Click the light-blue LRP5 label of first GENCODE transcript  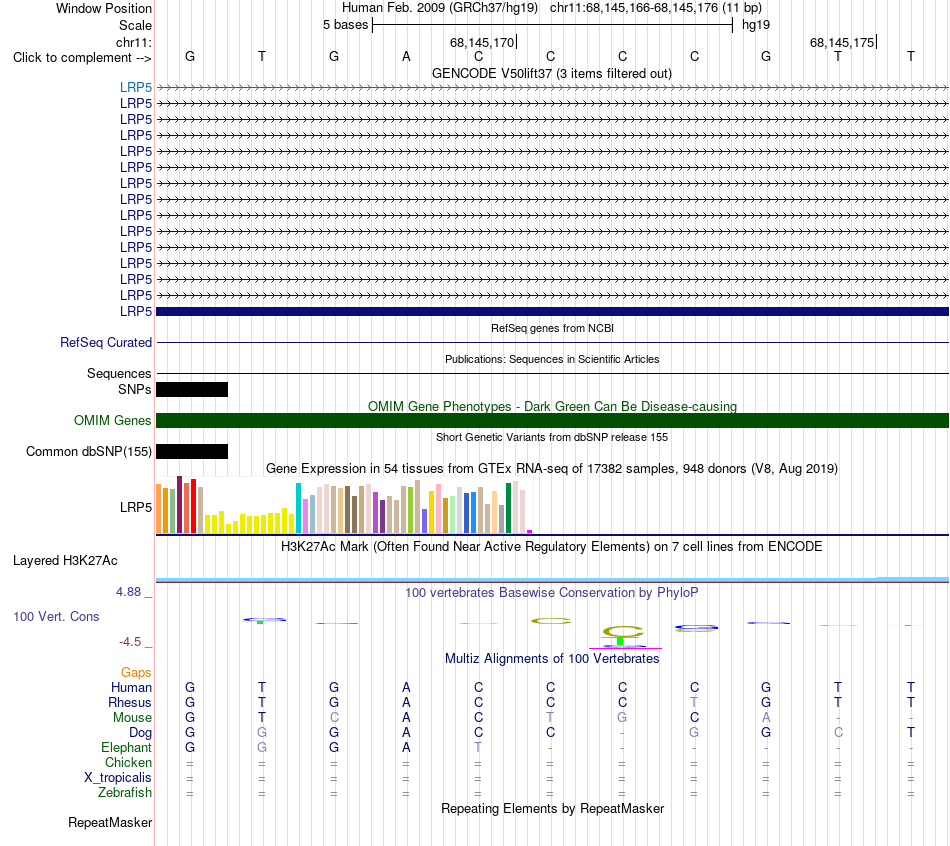[x=136, y=87]
